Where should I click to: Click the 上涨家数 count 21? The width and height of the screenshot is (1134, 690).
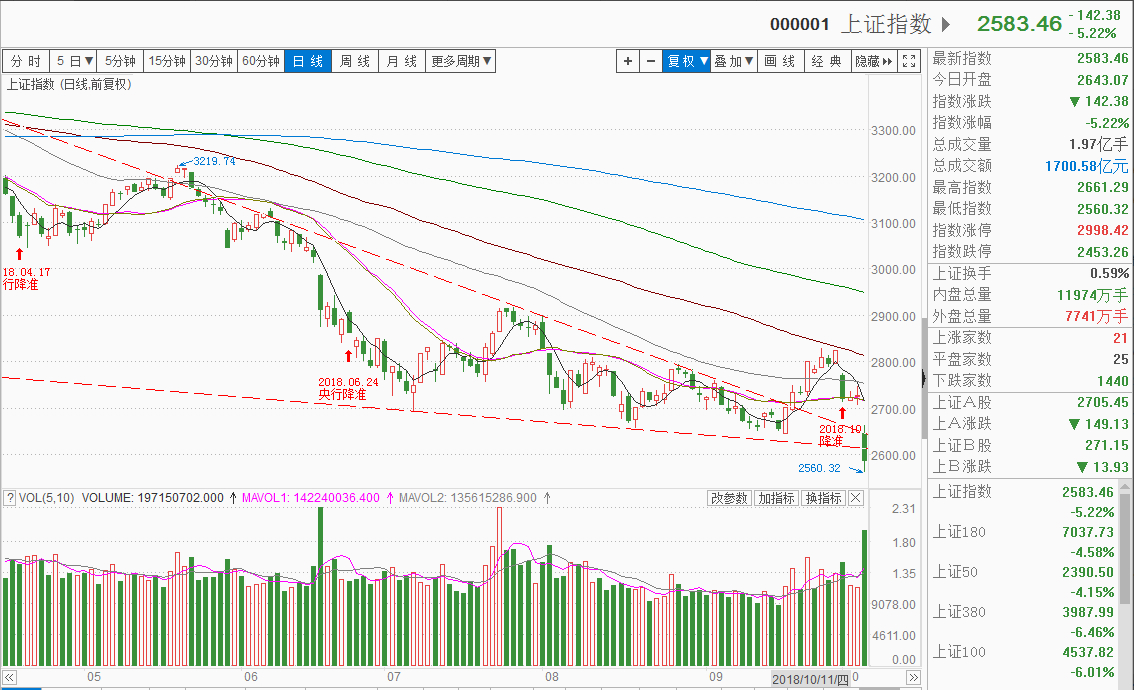[1120, 338]
